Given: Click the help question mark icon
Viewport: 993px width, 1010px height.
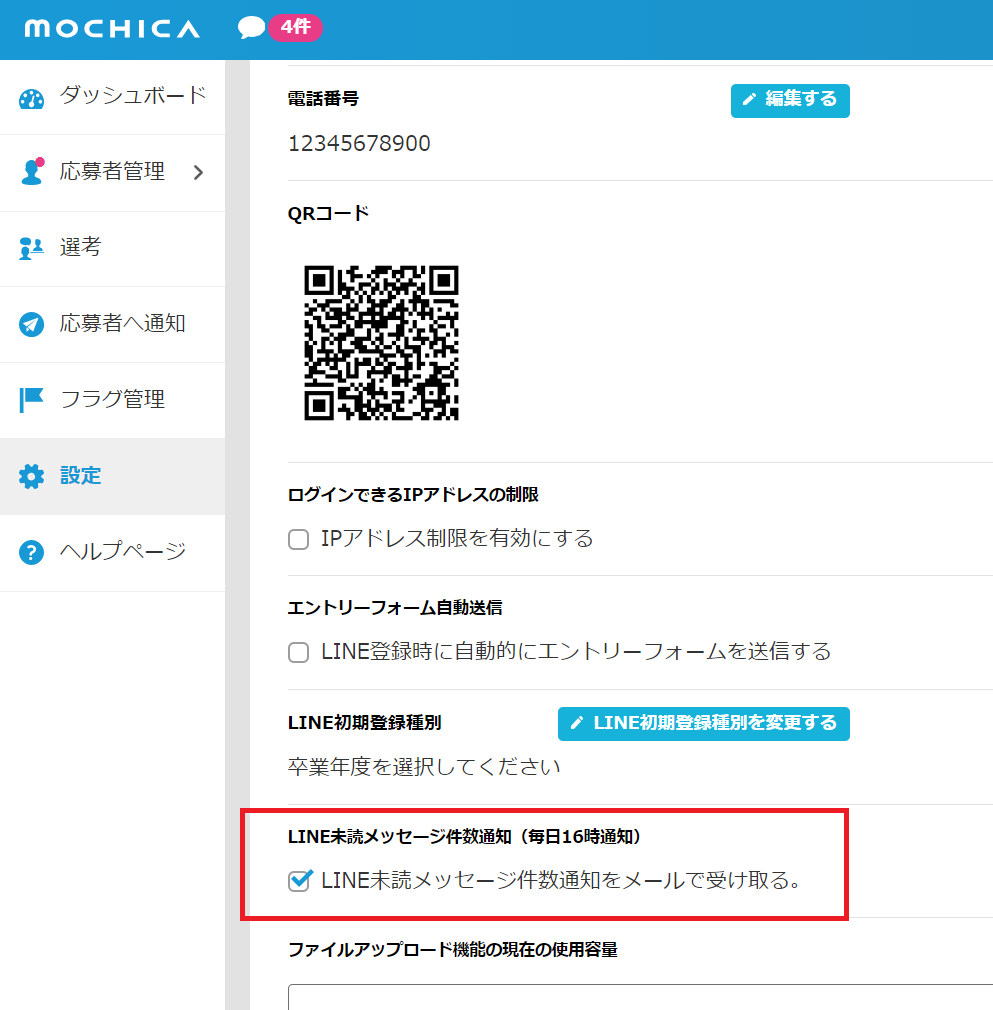Looking at the screenshot, I should click(x=32, y=552).
